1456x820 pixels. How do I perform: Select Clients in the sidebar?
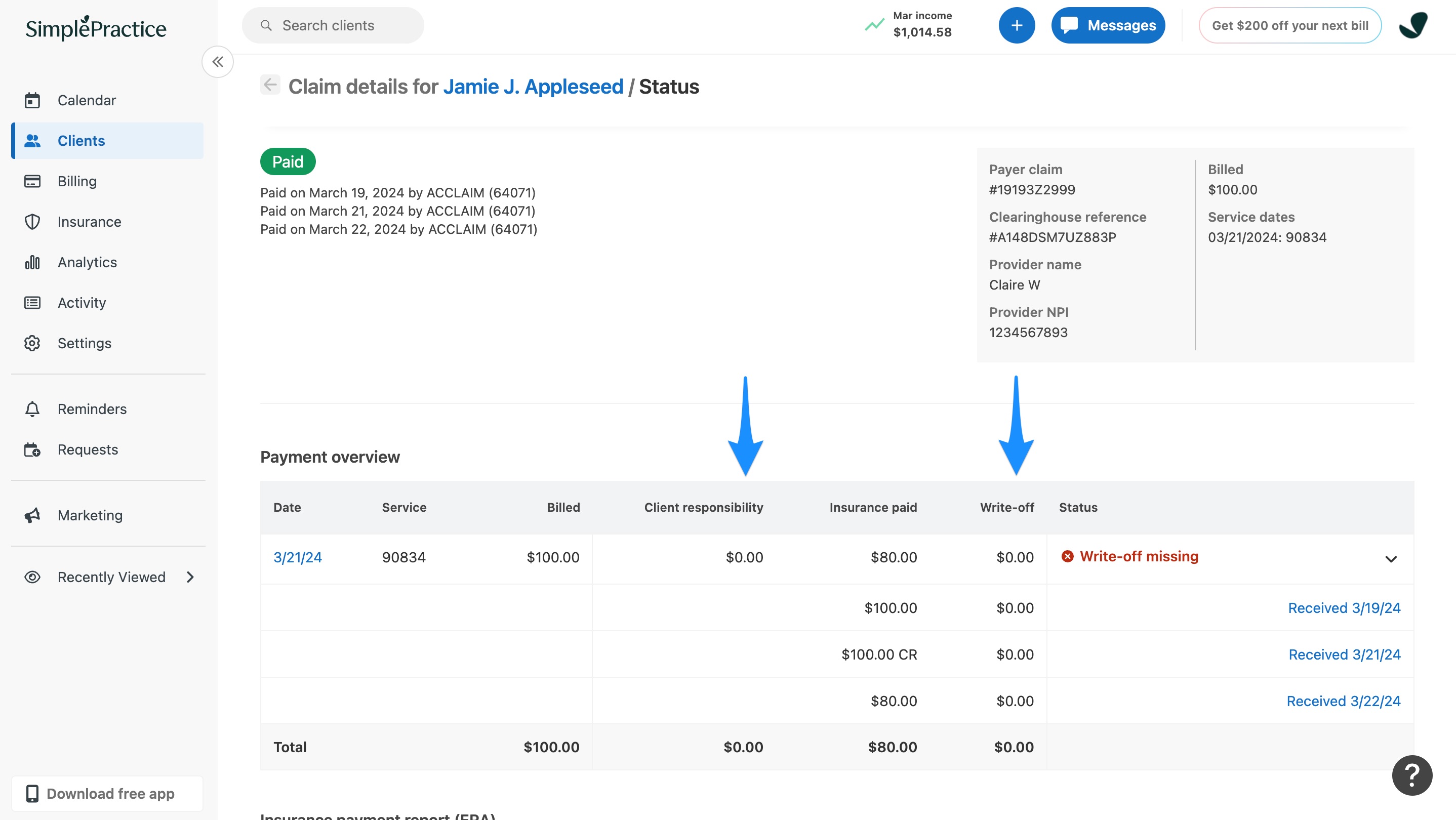point(107,141)
